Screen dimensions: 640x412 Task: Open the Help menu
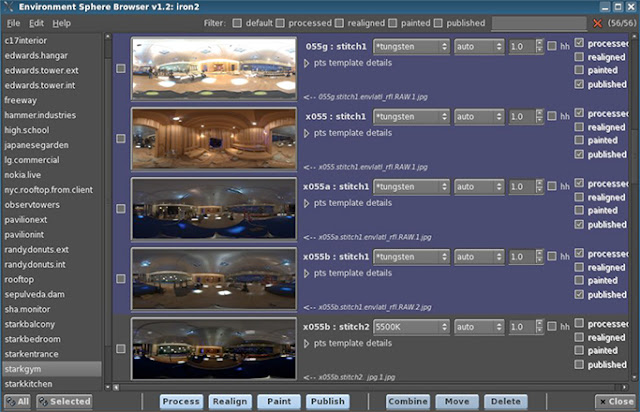coord(61,23)
